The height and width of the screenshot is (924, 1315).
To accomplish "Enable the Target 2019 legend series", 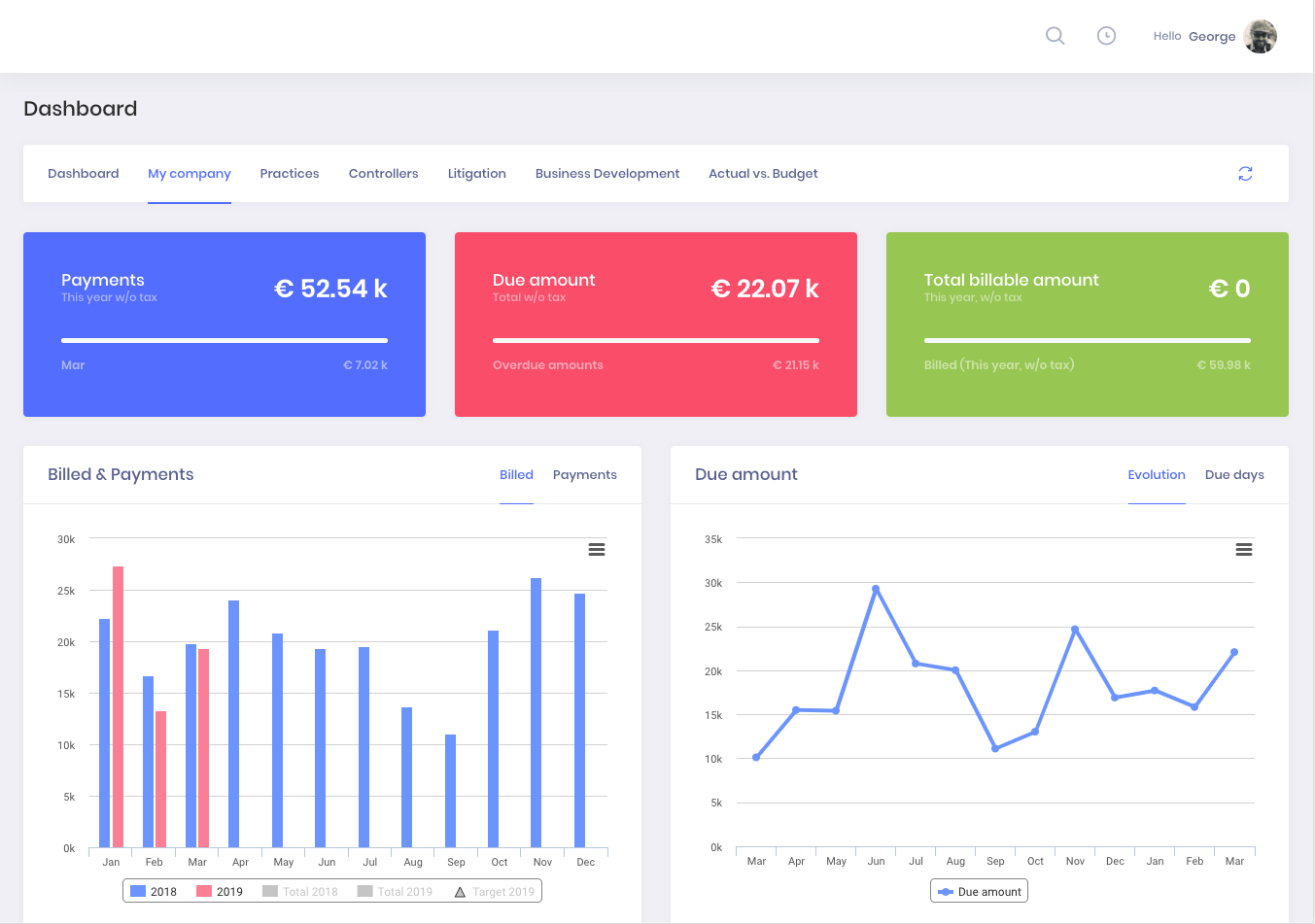I will click(x=494, y=891).
